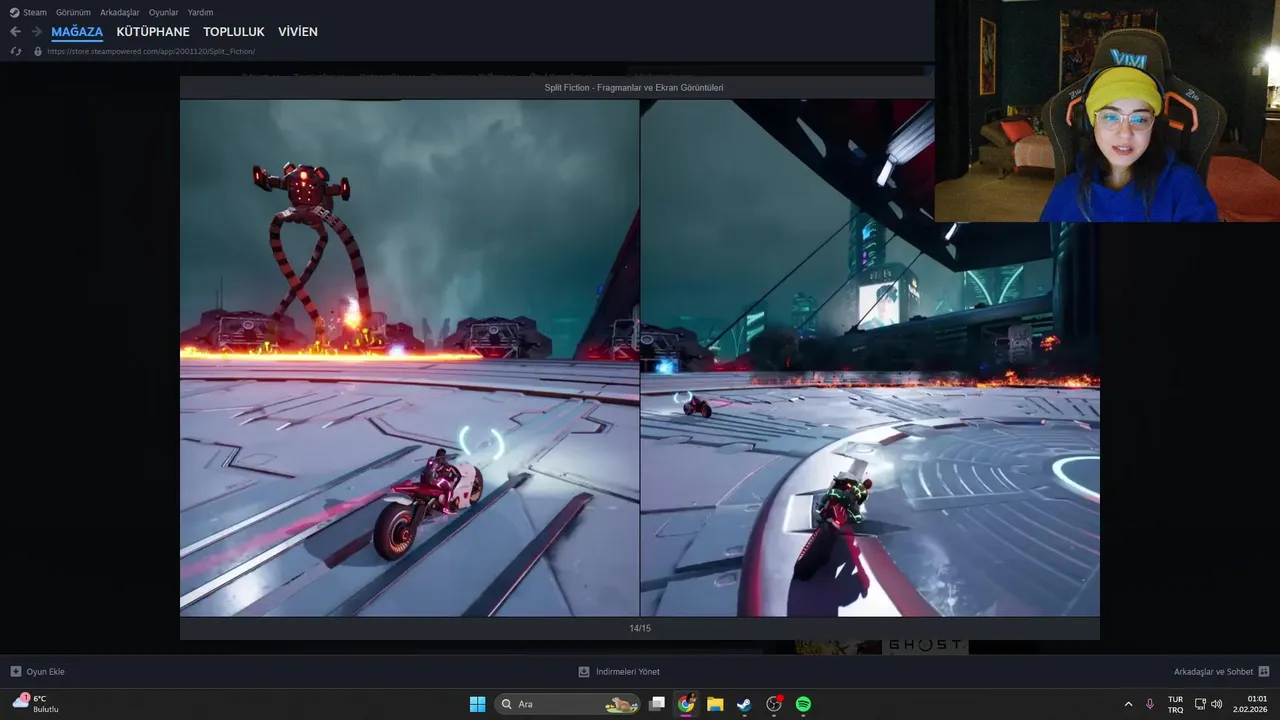Click the 14/15 screenshot counter

640,628
